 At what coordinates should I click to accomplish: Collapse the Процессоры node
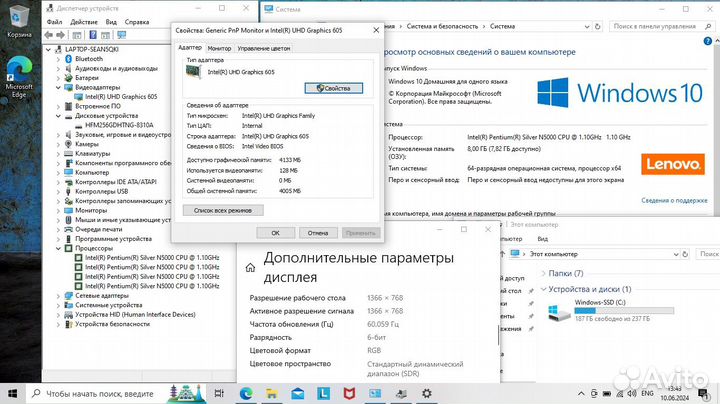coord(58,248)
